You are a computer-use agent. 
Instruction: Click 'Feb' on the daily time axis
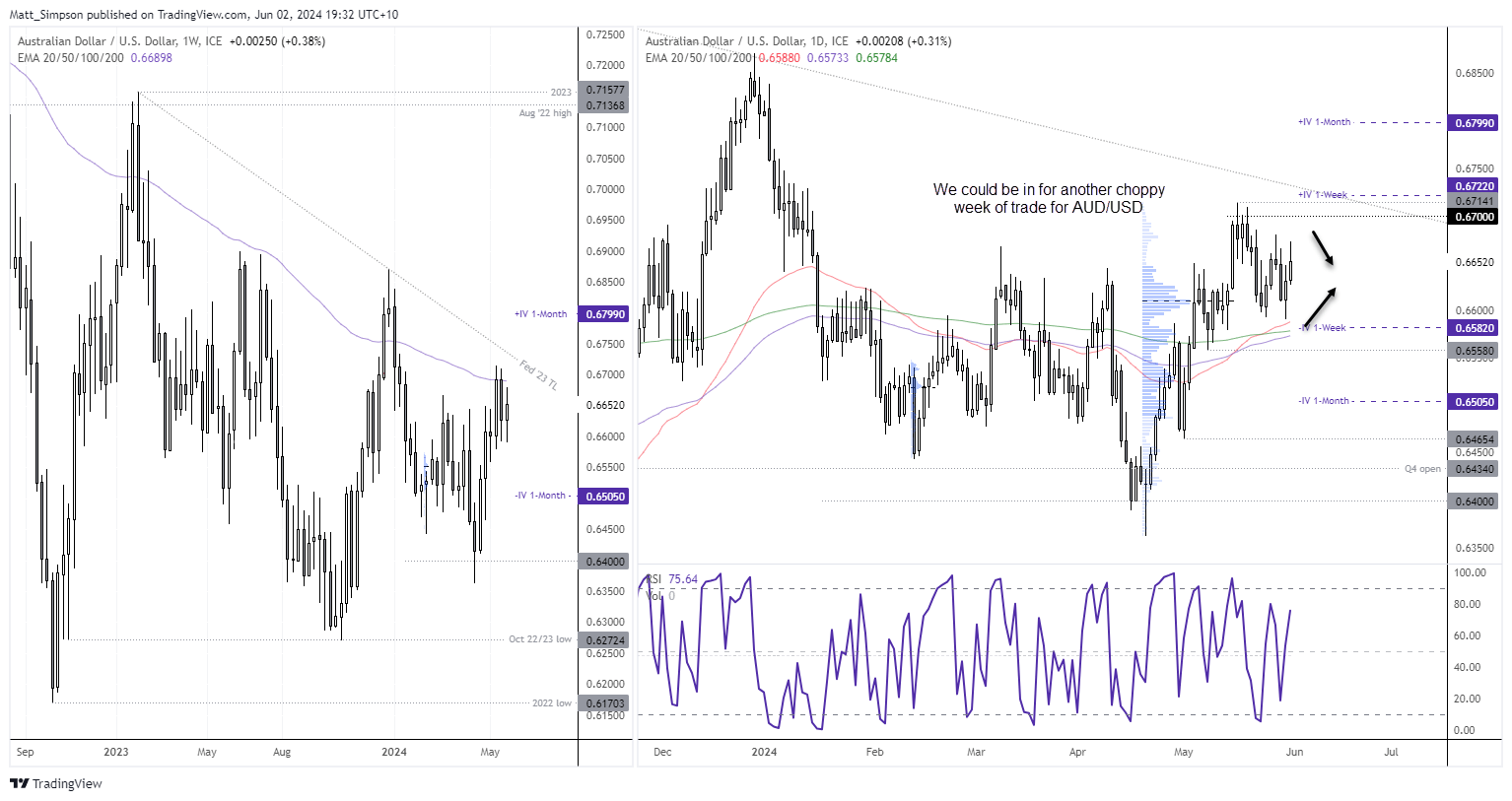click(x=874, y=752)
